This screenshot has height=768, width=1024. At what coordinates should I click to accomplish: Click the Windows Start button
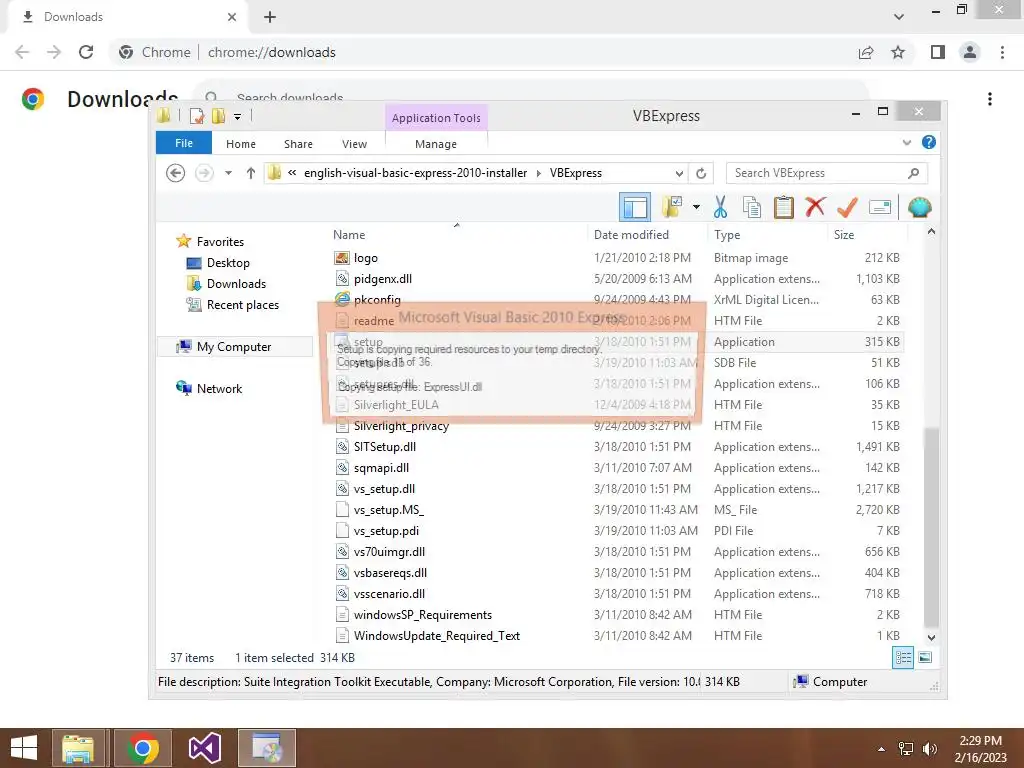pos(24,748)
